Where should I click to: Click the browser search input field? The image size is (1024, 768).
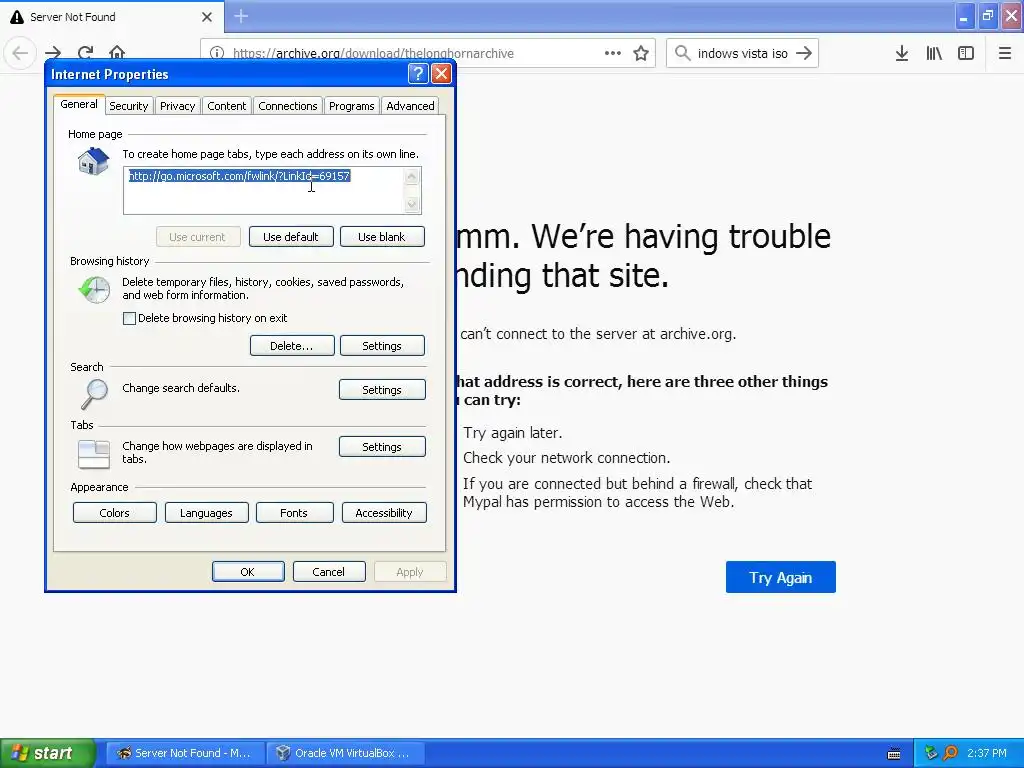[743, 54]
